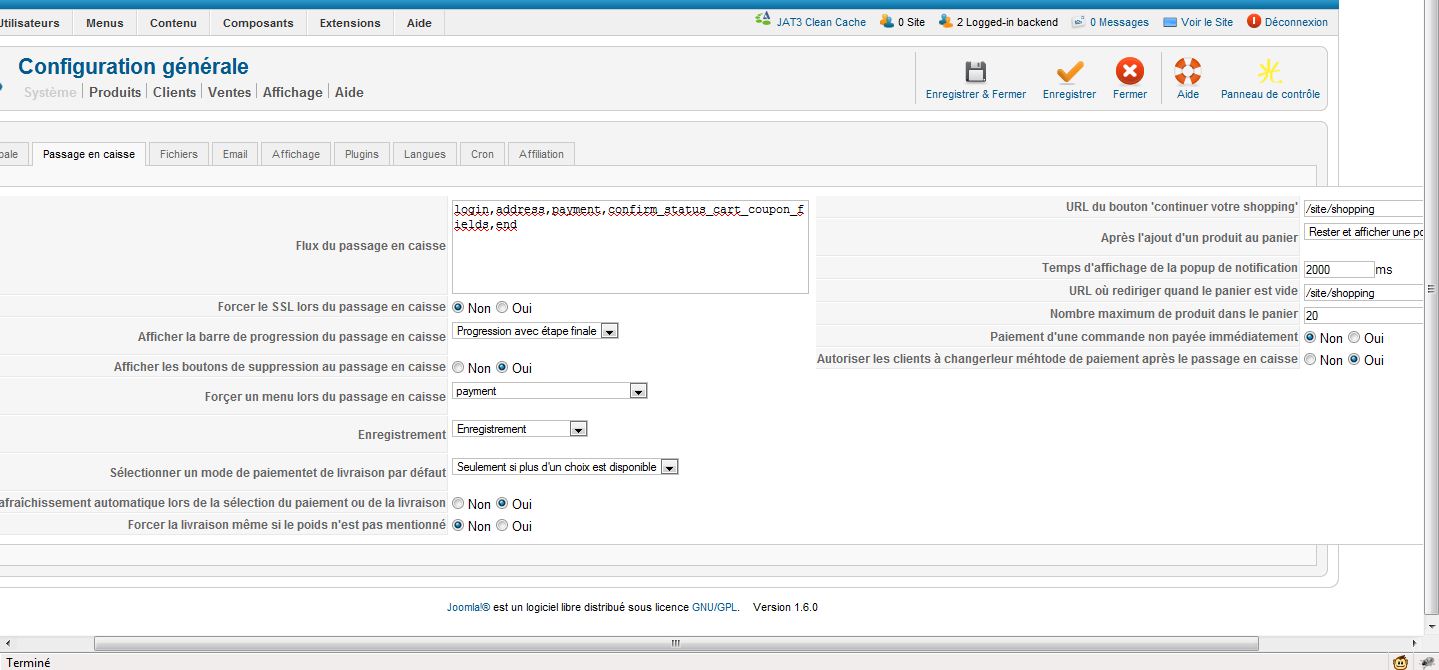Screen dimensions: 1439x670
Task: Switch to the Email tab
Action: click(235, 154)
